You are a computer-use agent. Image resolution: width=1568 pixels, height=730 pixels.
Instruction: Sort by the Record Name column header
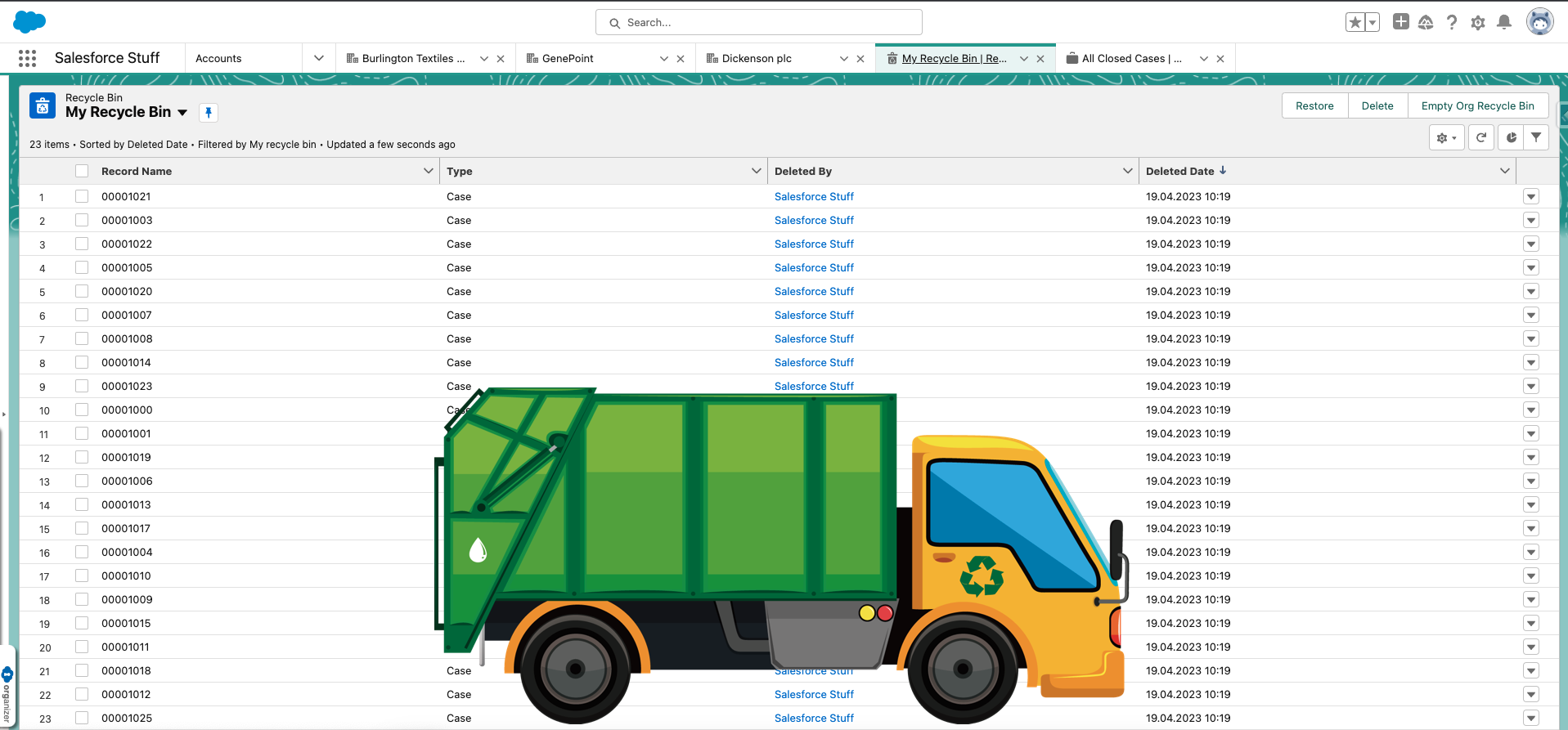coord(137,171)
